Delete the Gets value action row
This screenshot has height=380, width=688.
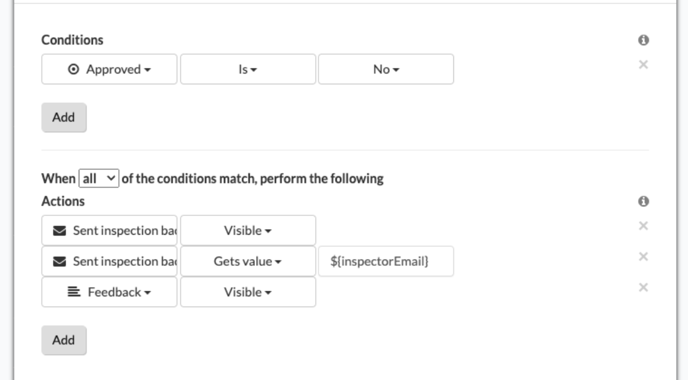(643, 256)
